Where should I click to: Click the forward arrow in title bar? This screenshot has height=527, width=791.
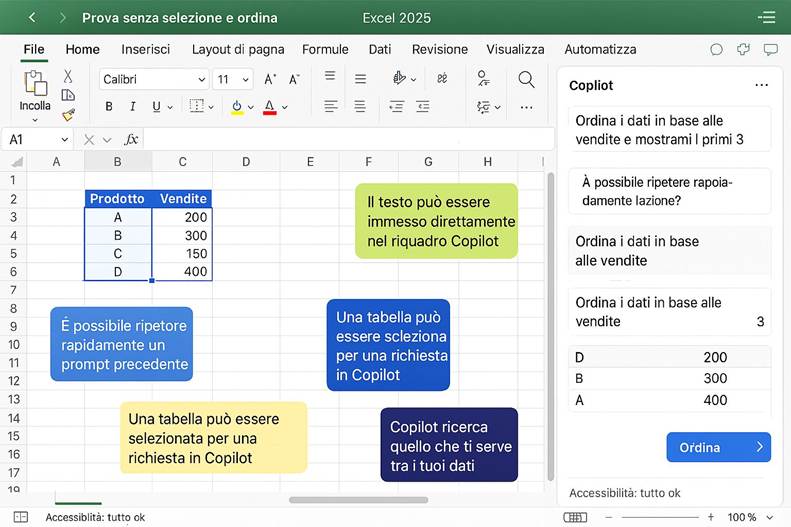[63, 18]
